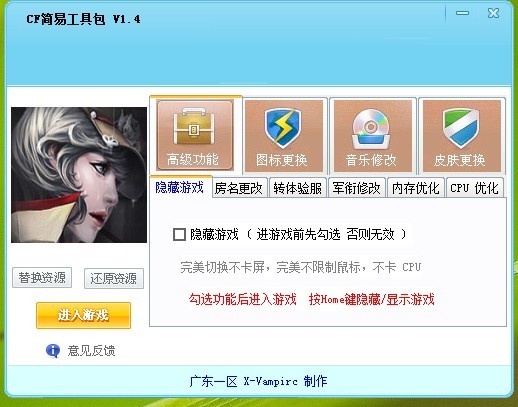Start with the orange 进入游戏 button

click(x=83, y=315)
